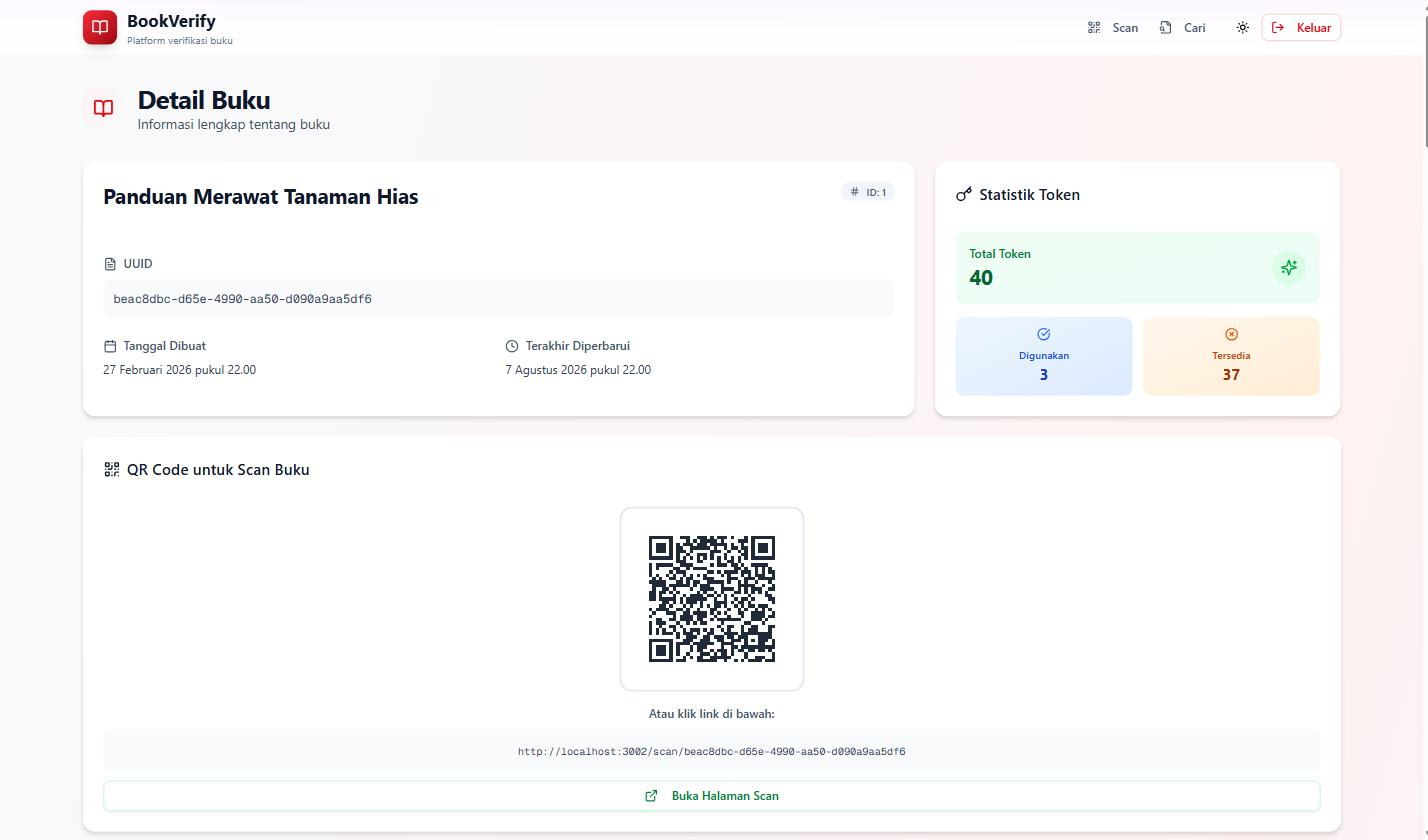Click the date 27 Februari 2026 pukul 22.00
1428x840 pixels.
coord(180,370)
